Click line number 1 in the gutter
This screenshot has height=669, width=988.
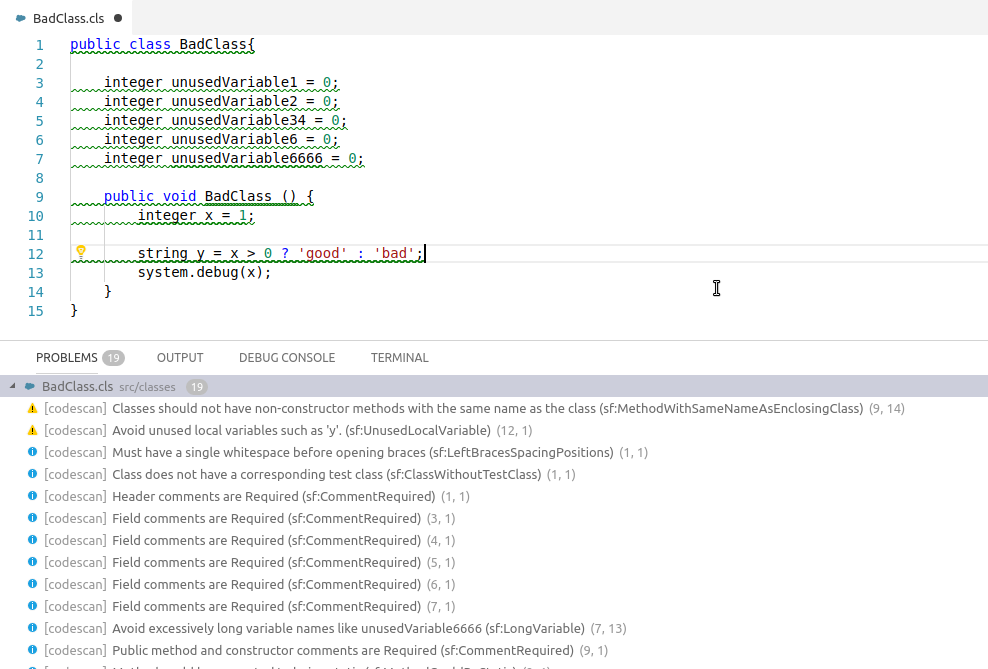pyautogui.click(x=40, y=45)
